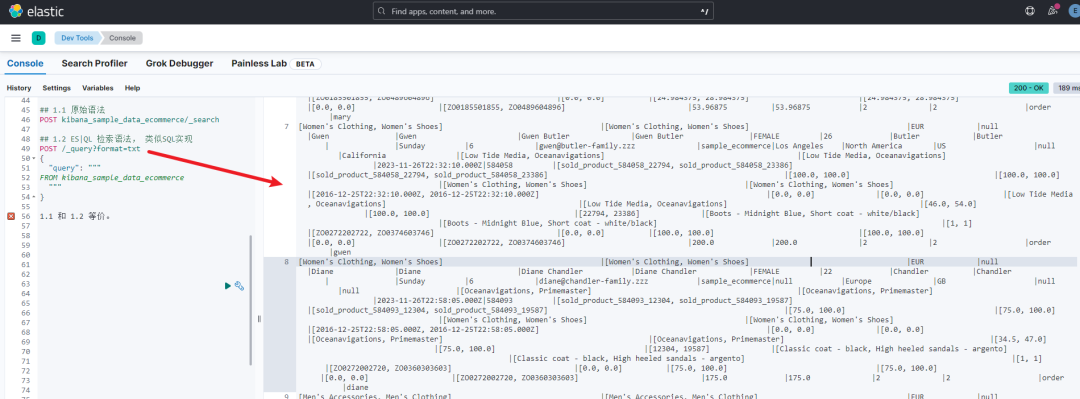Switch to the Console tab
This screenshot has height=399, width=1080.
(25, 63)
